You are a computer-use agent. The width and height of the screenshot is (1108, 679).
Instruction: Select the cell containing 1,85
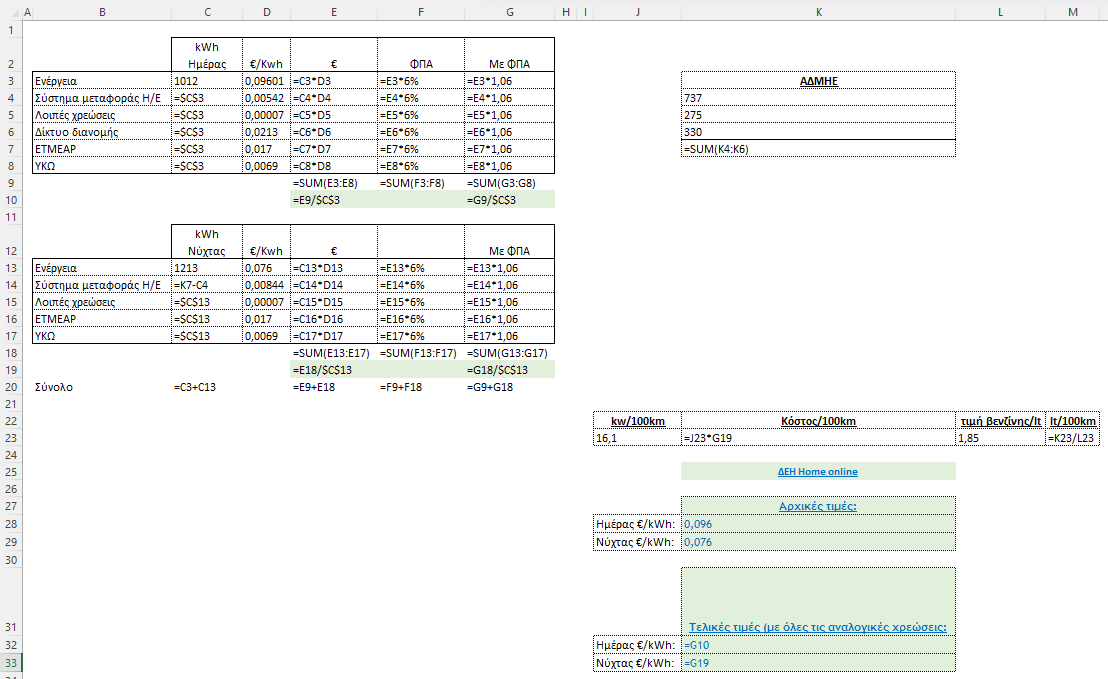[x=1001, y=438]
